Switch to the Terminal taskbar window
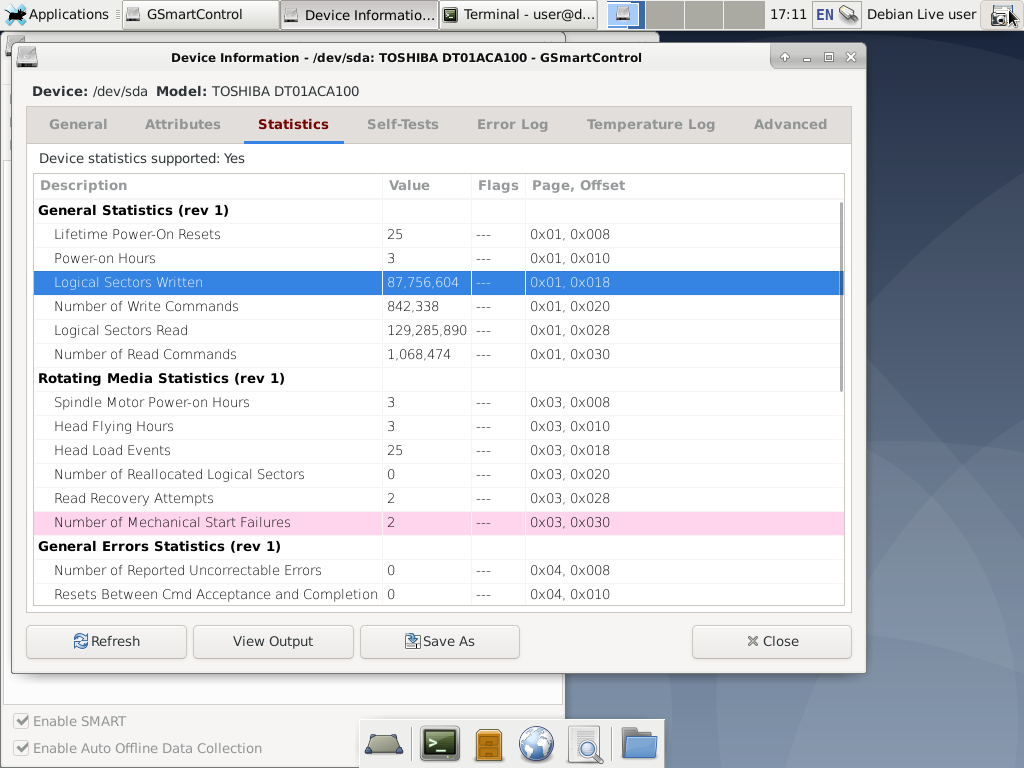The height and width of the screenshot is (768, 1024). coord(519,14)
